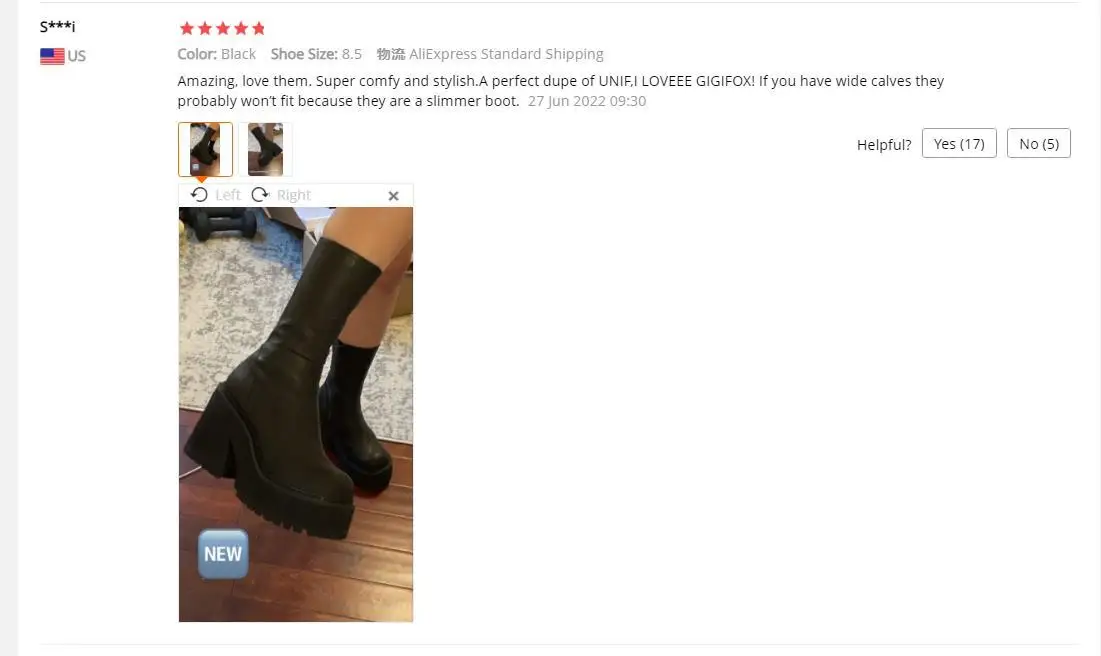Click reviewer name S***i
This screenshot has height=656, width=1101.
57,27
